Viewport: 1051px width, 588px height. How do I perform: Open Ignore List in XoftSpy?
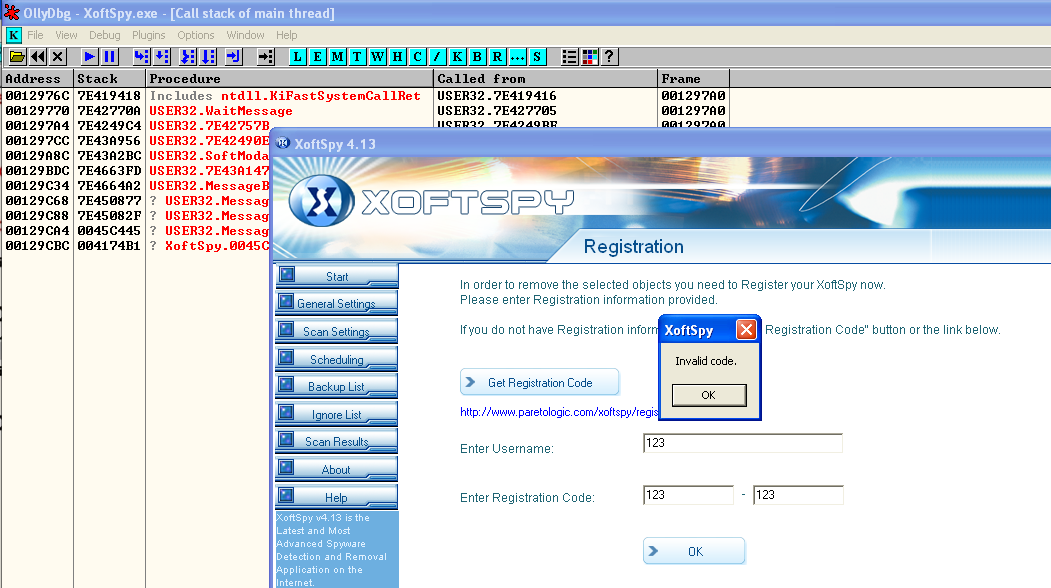336,415
